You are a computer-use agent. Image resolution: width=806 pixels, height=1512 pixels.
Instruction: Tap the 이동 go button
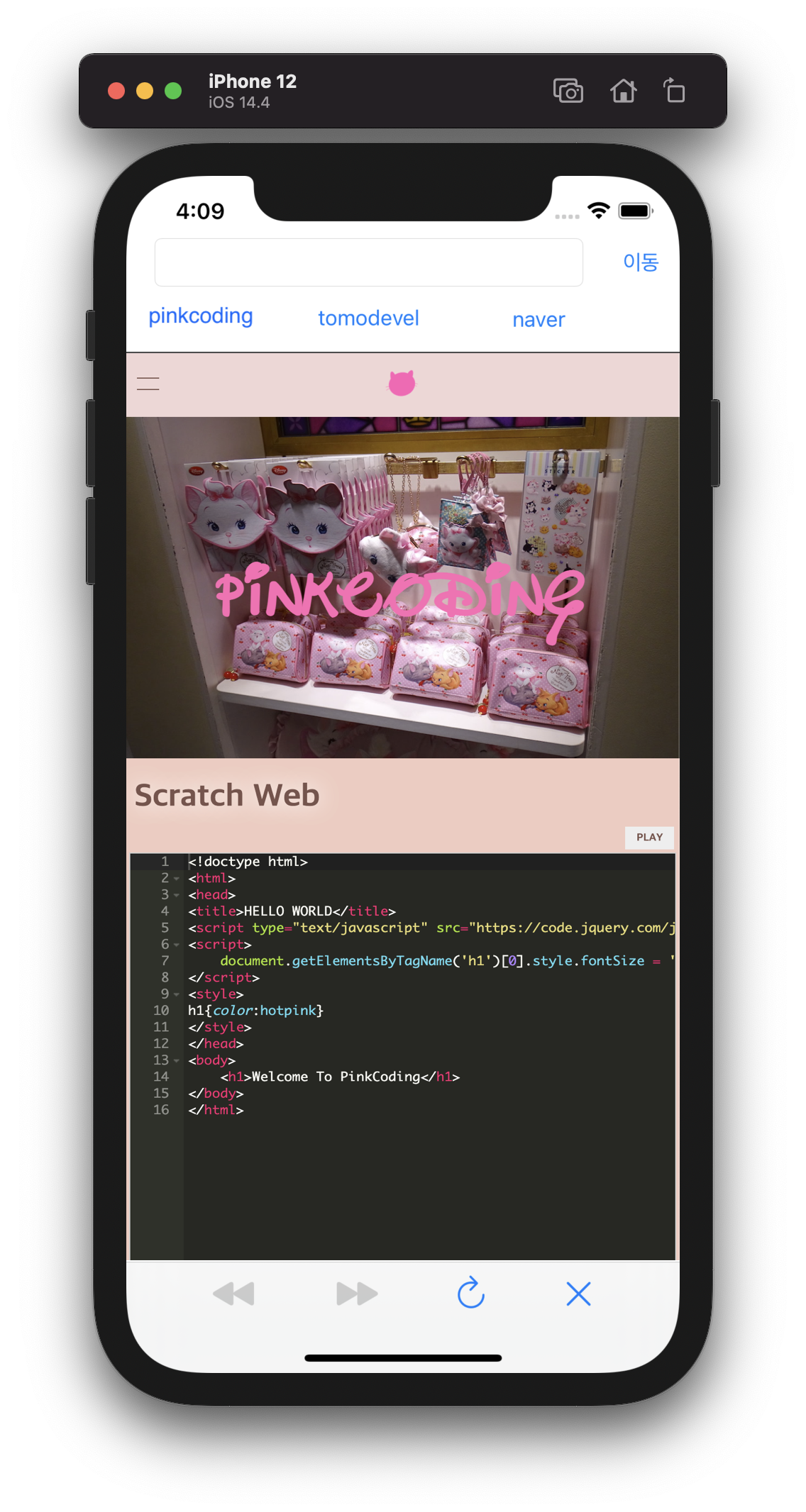[641, 262]
